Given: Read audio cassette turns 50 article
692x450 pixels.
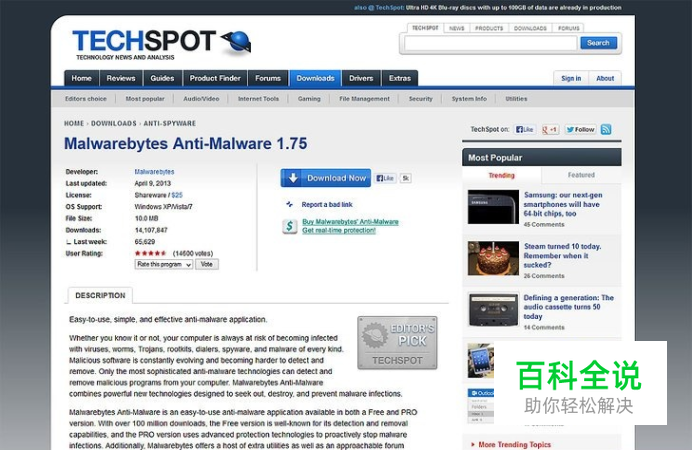Looking at the screenshot, I should pyautogui.click(x=568, y=307).
